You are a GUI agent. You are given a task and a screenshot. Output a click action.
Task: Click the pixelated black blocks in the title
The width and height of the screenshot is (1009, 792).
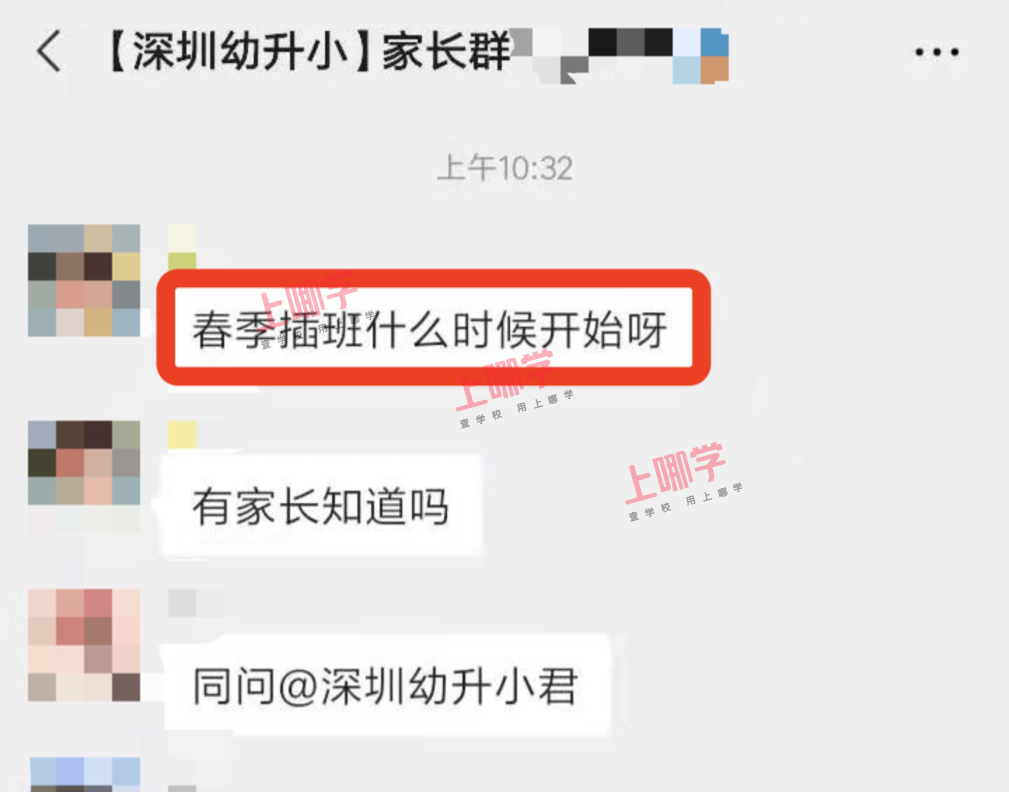click(x=631, y=42)
